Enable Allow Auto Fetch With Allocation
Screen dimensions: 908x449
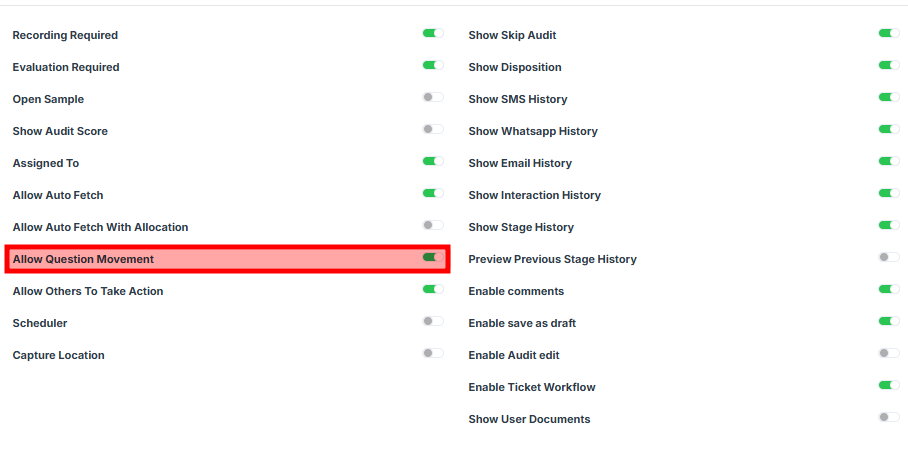[x=433, y=225]
